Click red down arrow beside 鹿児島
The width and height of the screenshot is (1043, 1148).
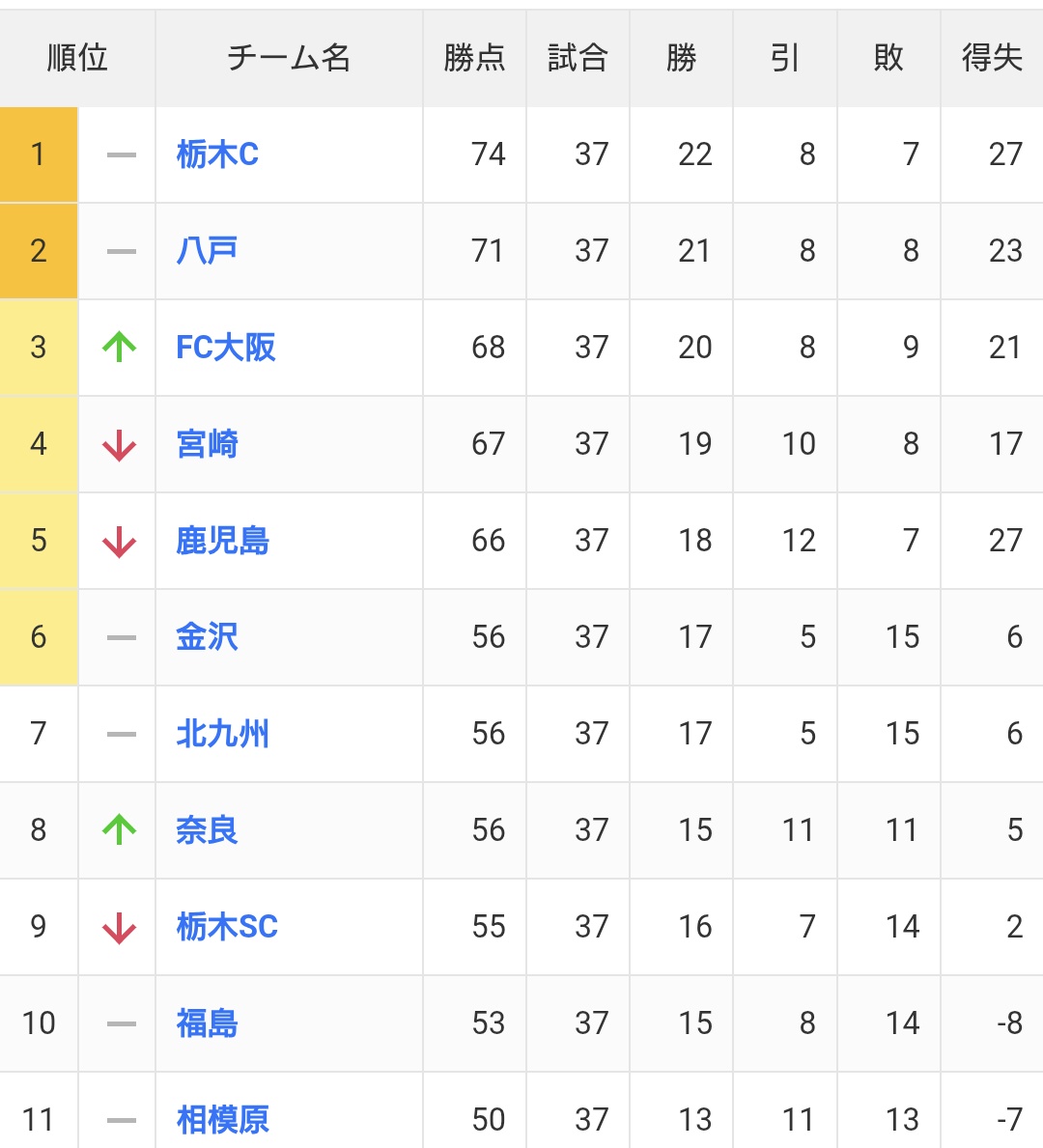[x=120, y=542]
